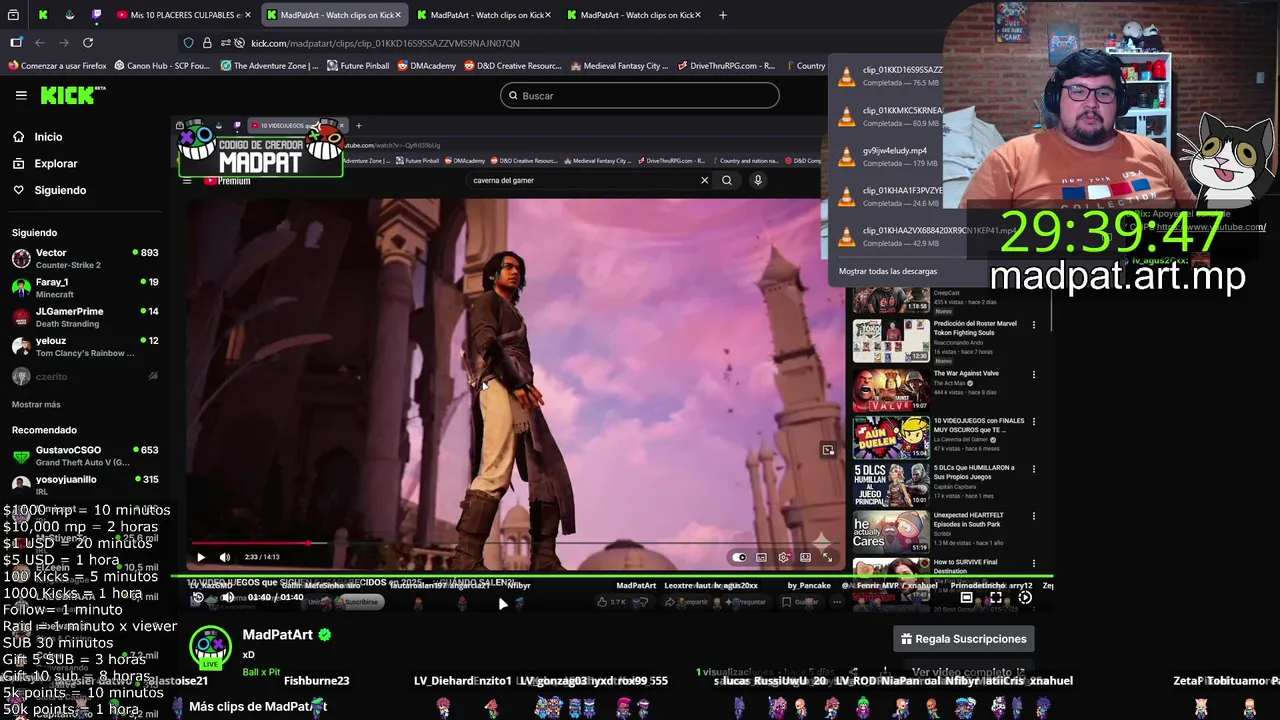
Task: Open MadPatArt channel name link
Action: [278, 635]
